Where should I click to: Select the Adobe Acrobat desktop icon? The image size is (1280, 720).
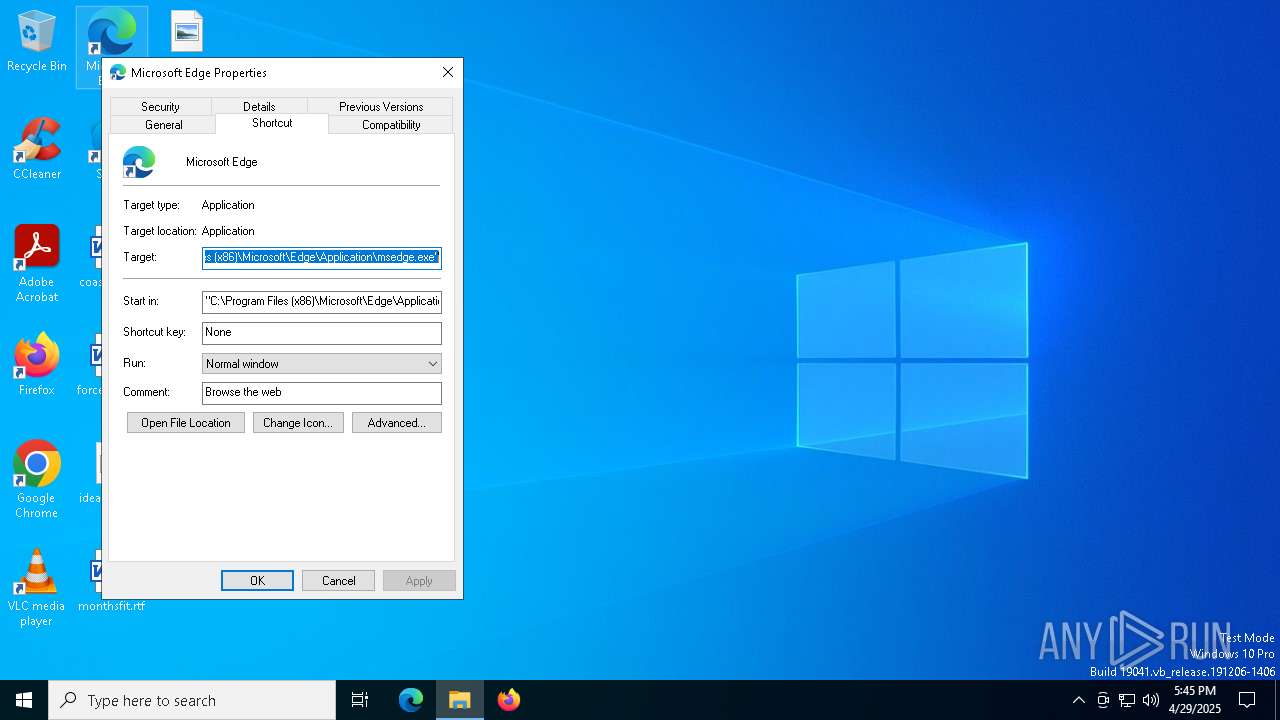tap(37, 263)
